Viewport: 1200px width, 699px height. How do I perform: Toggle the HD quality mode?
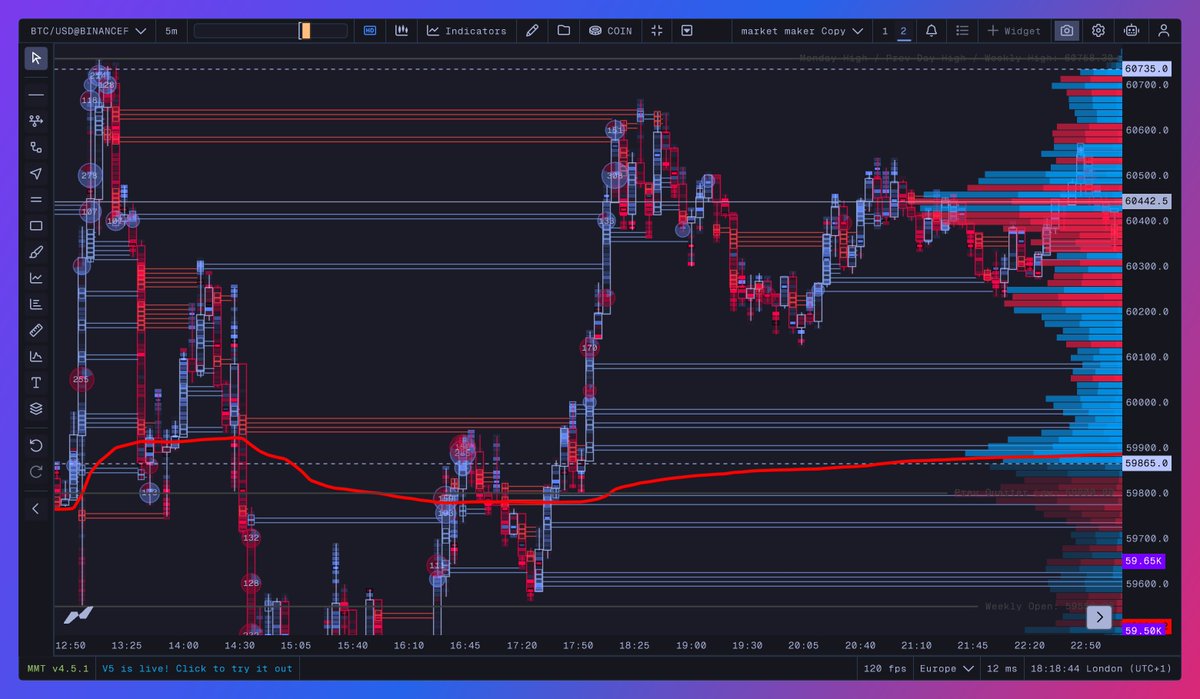click(x=370, y=31)
